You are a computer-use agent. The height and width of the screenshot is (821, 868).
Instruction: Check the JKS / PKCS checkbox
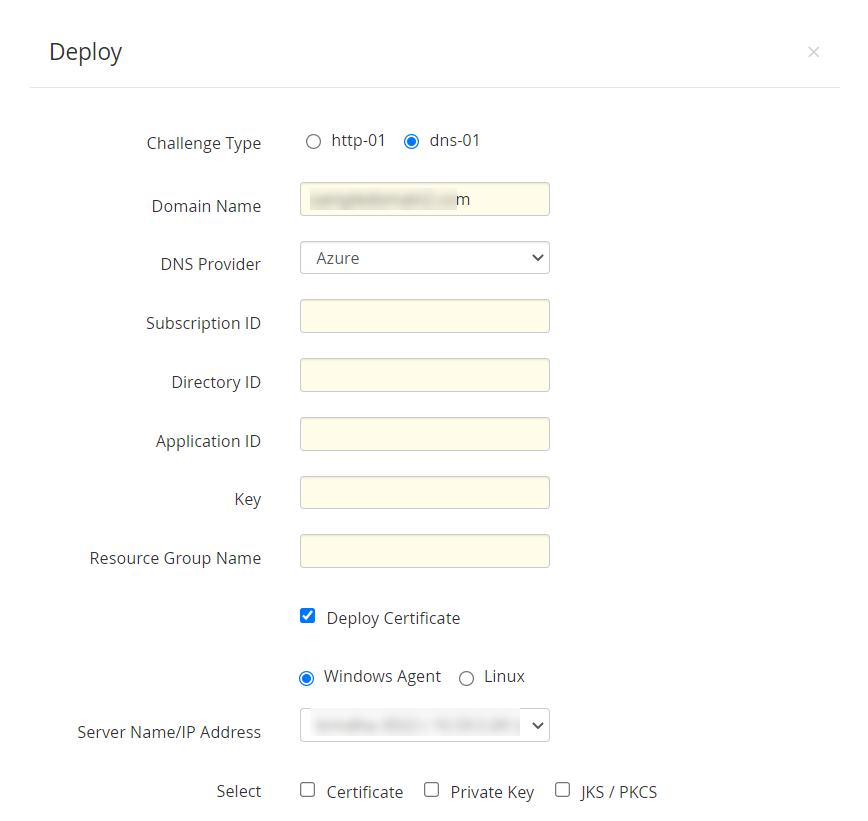[x=562, y=789]
